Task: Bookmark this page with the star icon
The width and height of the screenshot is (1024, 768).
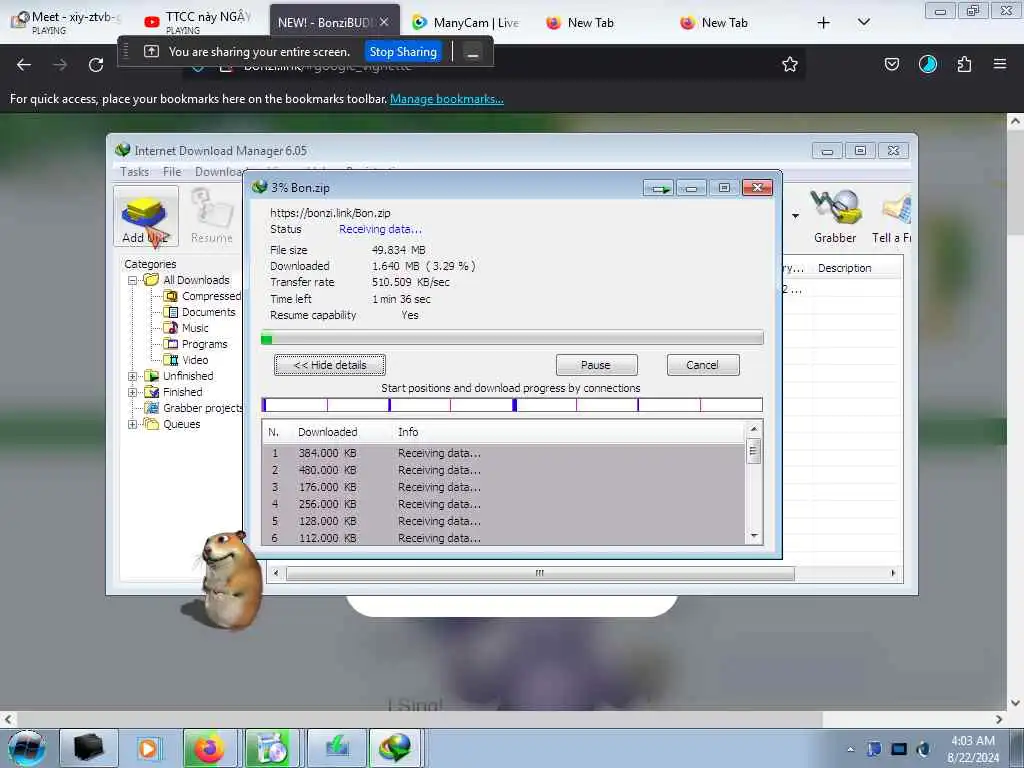Action: [790, 64]
